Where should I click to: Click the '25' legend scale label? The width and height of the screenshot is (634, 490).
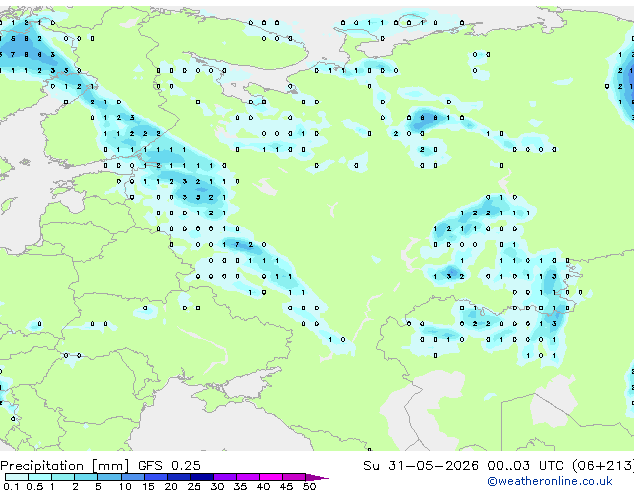click(x=194, y=486)
